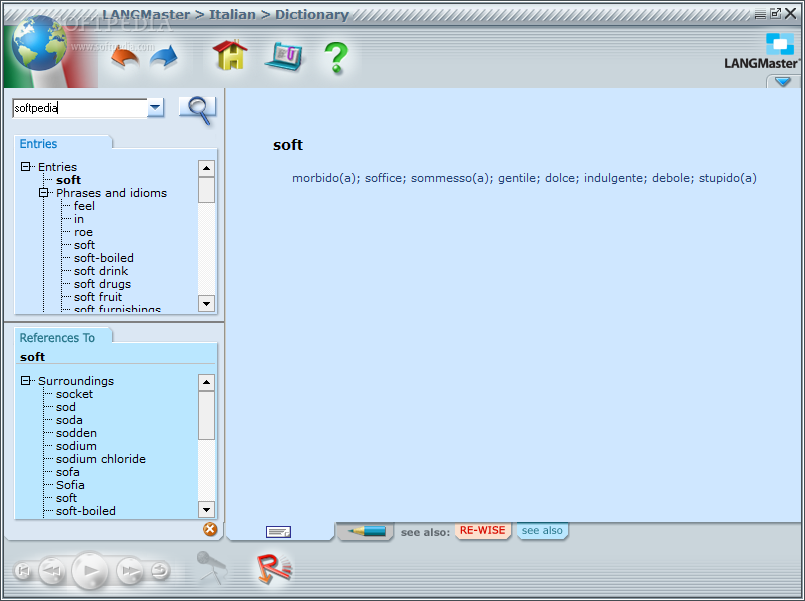Select 'socket' in Surroundings list
Screen dimensions: 805x601
(x=74, y=394)
